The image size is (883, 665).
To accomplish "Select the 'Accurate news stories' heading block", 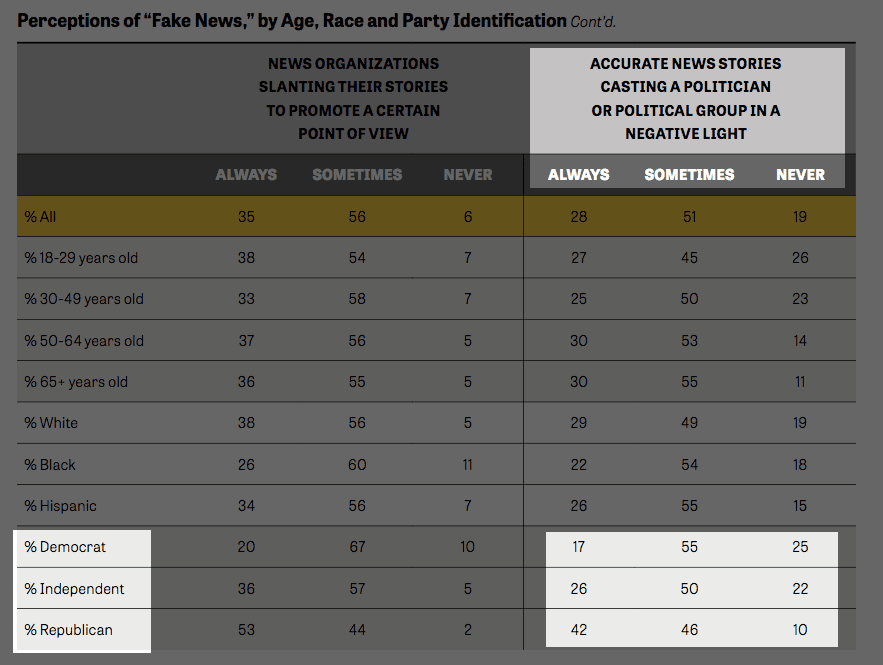I will 686,99.
